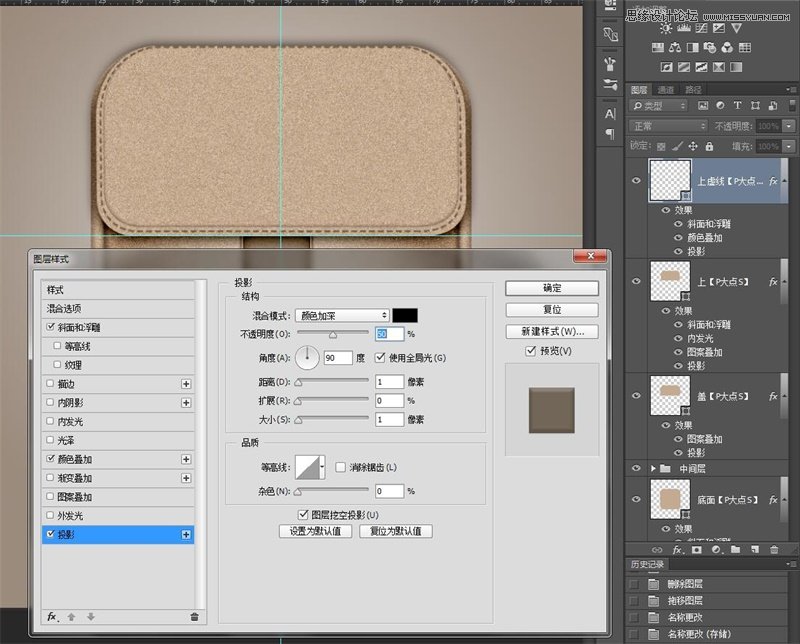
Task: Open layer filter 类型 dropdown
Action: click(x=659, y=106)
